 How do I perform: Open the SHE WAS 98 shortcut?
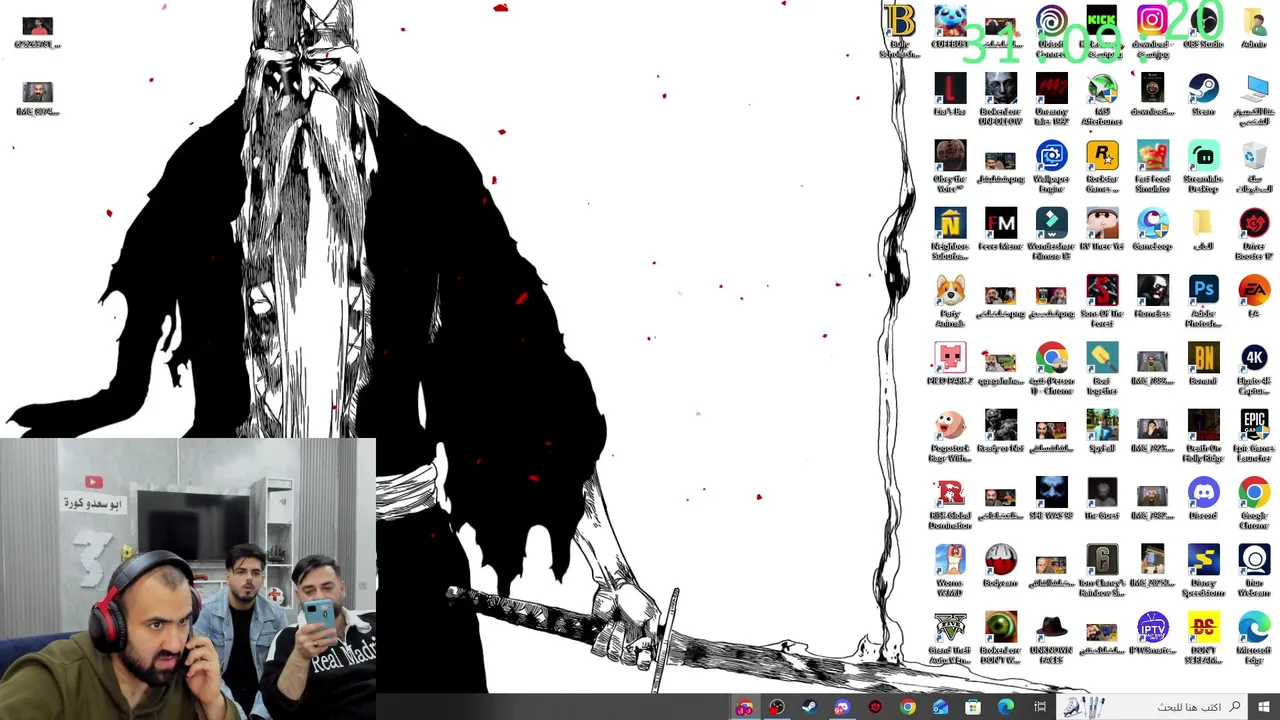[1051, 498]
